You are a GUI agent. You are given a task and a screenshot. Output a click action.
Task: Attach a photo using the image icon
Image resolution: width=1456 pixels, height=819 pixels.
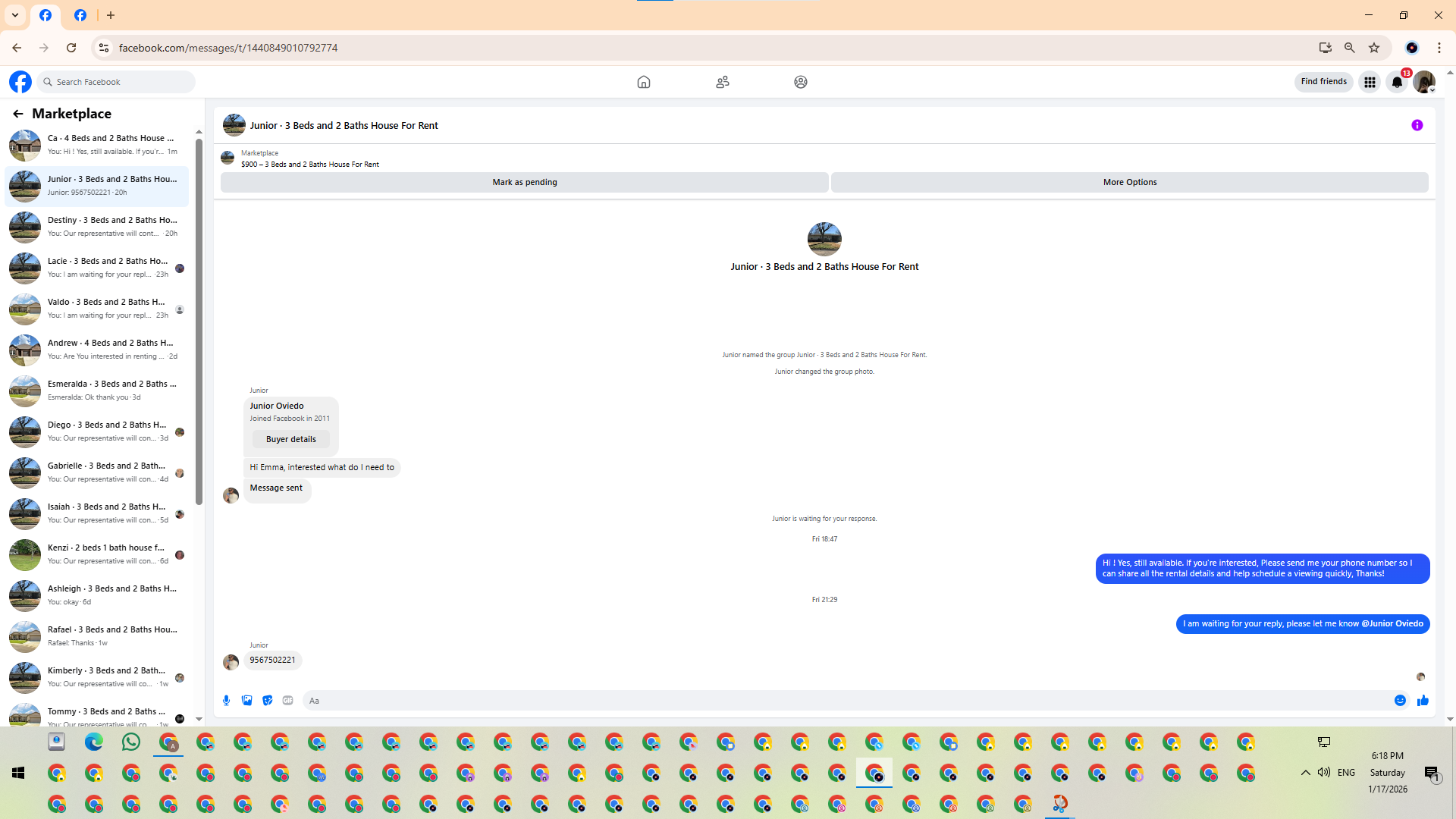coord(246,701)
